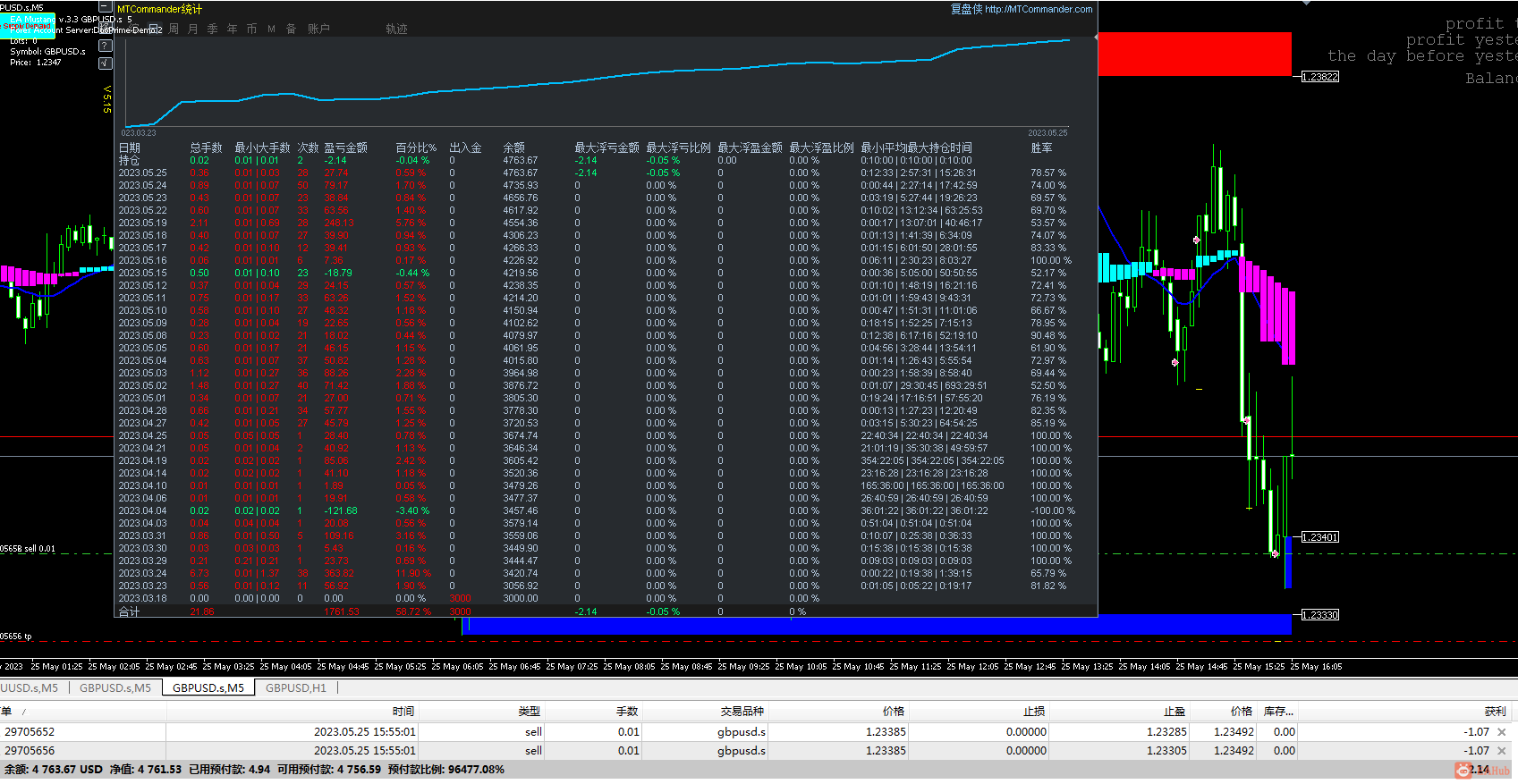Click the 净值: 4 761.53 status text
Screen dimensions: 1518x784
pos(146,770)
